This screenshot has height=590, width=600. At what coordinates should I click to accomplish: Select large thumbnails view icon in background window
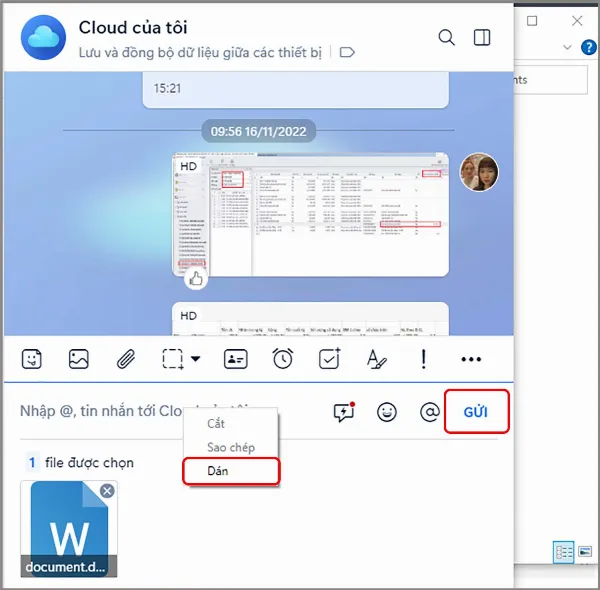(585, 552)
